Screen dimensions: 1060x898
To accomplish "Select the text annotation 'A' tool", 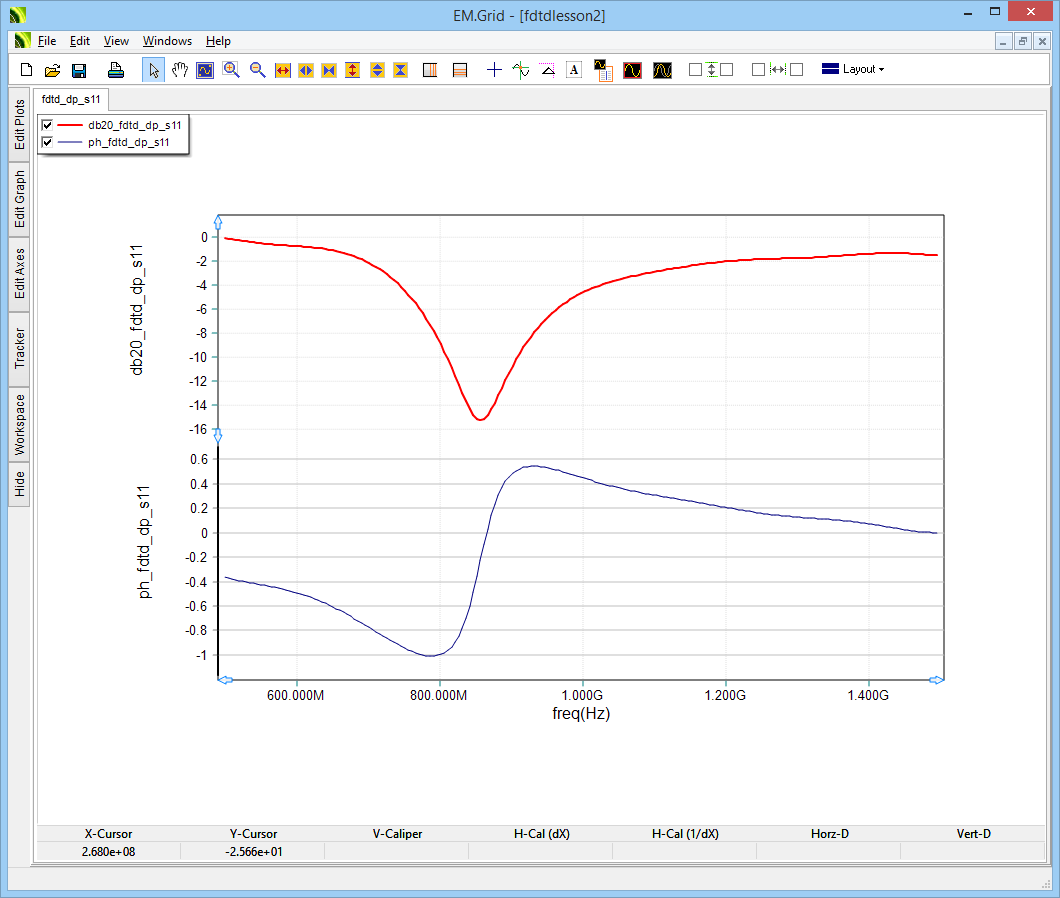I will coord(573,70).
